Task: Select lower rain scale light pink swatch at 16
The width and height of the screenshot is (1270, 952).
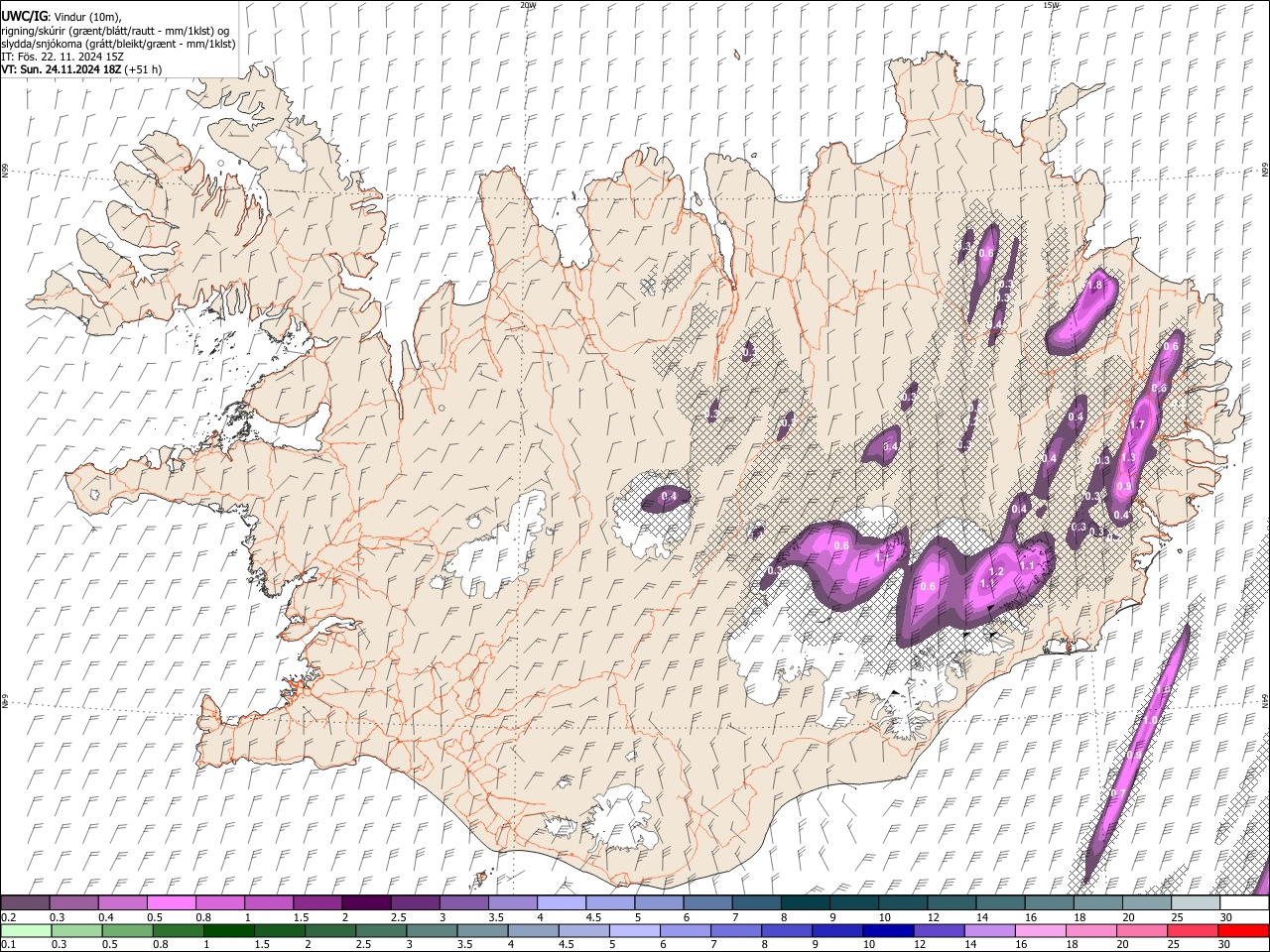Action: point(1042,931)
